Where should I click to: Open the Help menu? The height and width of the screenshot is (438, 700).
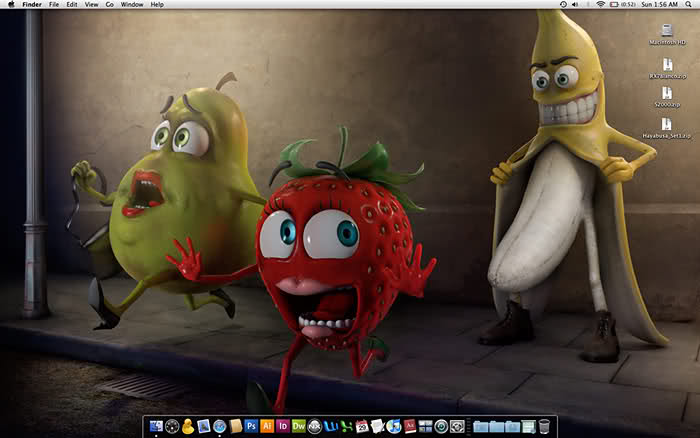click(157, 4)
